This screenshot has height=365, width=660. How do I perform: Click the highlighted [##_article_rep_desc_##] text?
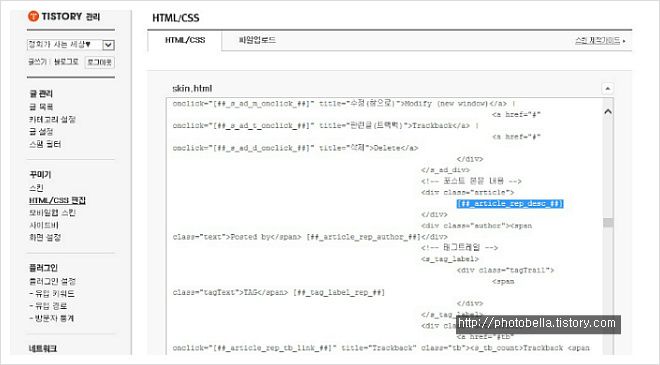(510, 204)
